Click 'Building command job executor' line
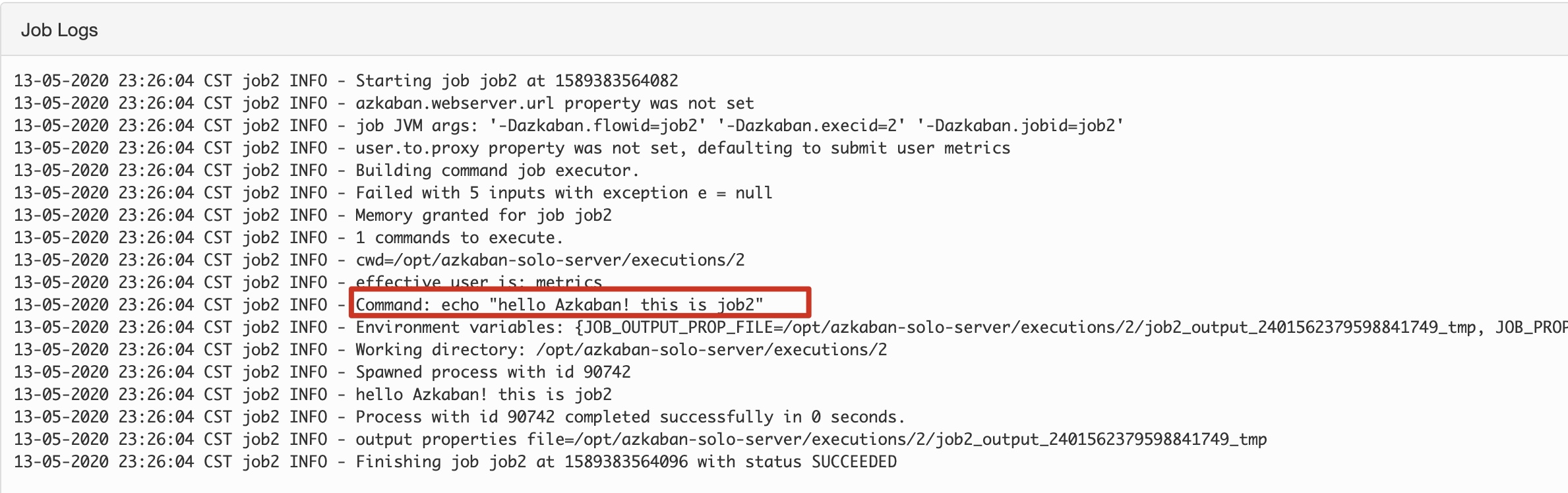 pos(327,171)
